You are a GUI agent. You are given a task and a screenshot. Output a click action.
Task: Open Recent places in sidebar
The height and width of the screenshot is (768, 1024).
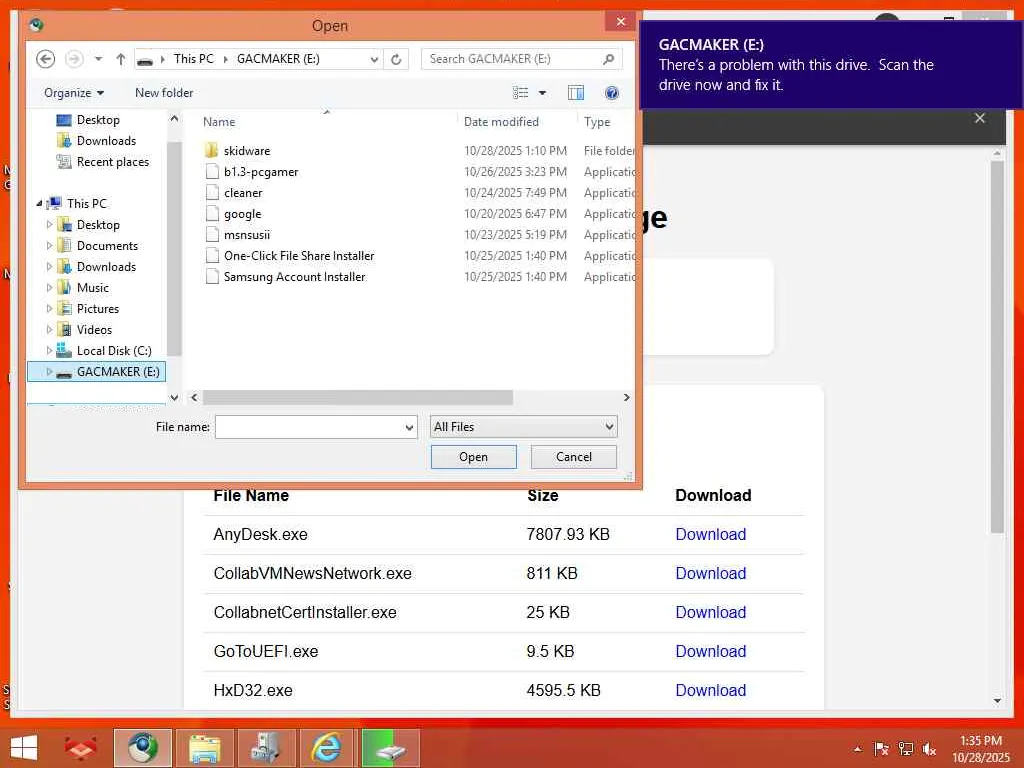click(112, 161)
